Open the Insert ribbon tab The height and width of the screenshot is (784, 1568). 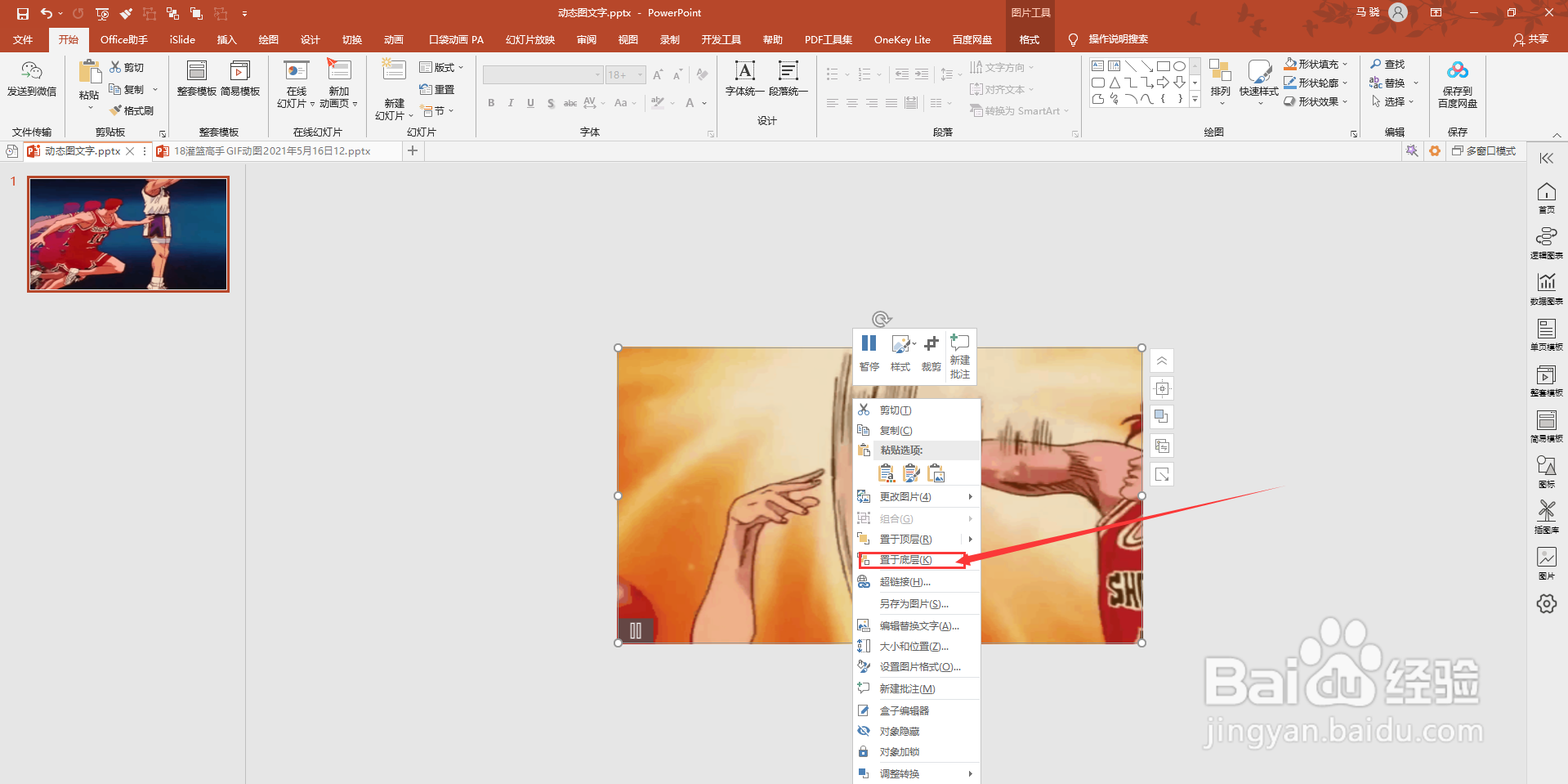(x=226, y=39)
